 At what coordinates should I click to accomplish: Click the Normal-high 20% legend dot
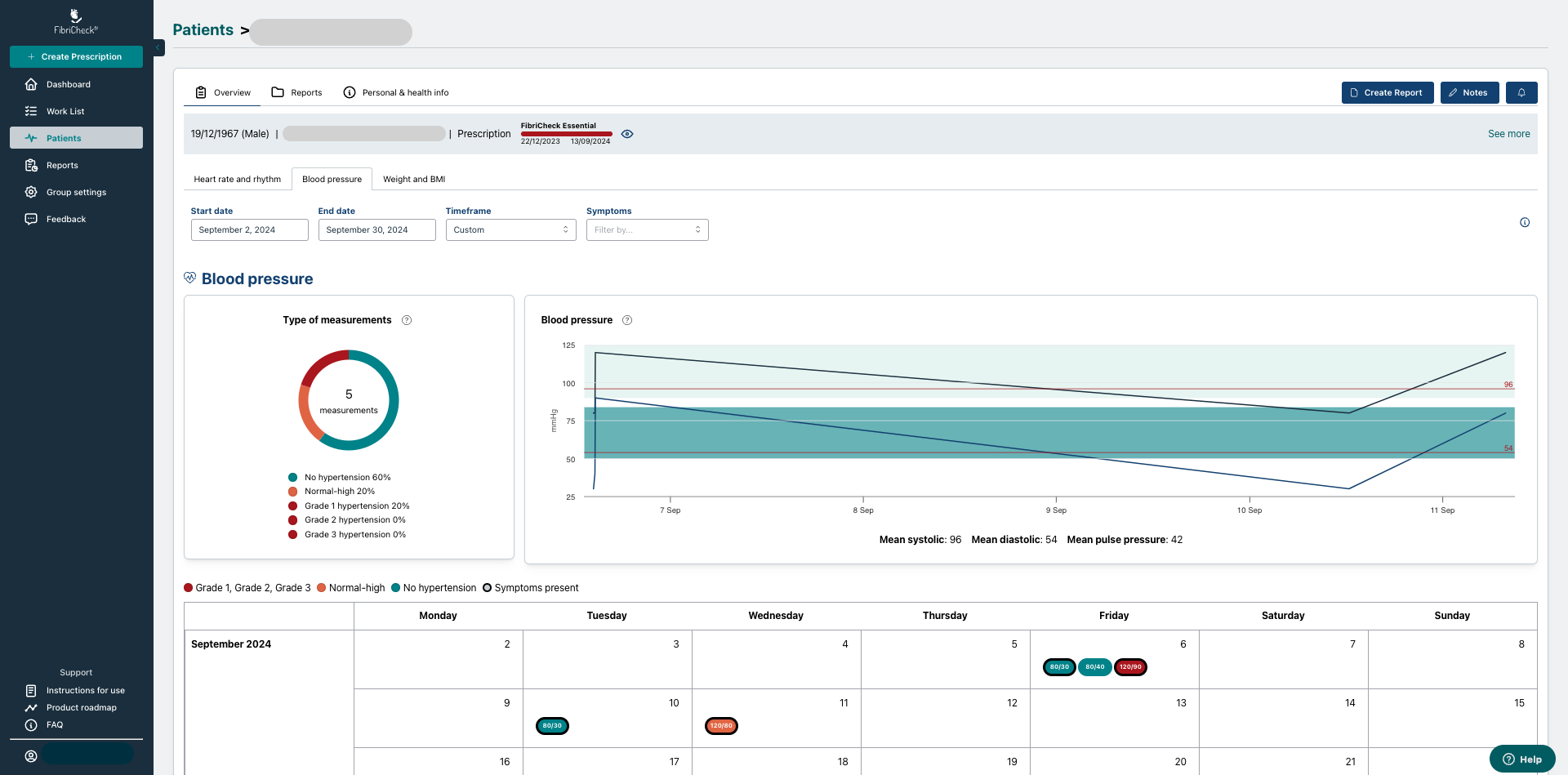click(292, 492)
